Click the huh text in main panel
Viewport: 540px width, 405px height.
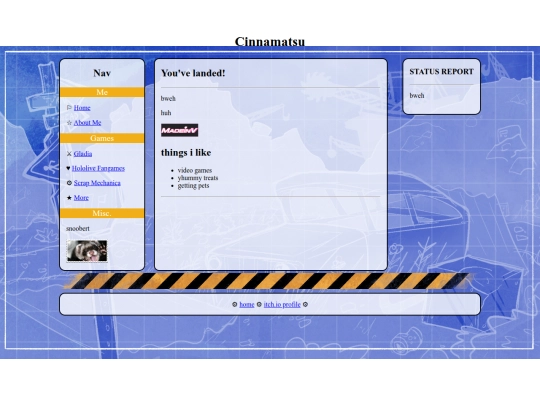[166, 113]
